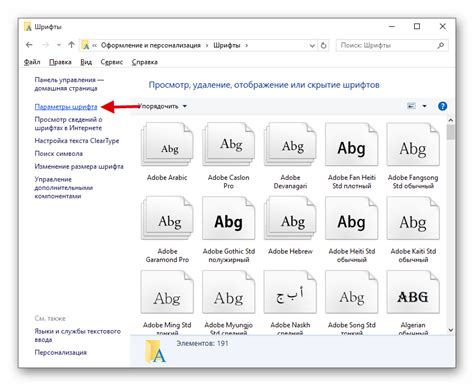Open Параметры шрифта link
Viewport: 474px width, 386px height.
point(66,107)
